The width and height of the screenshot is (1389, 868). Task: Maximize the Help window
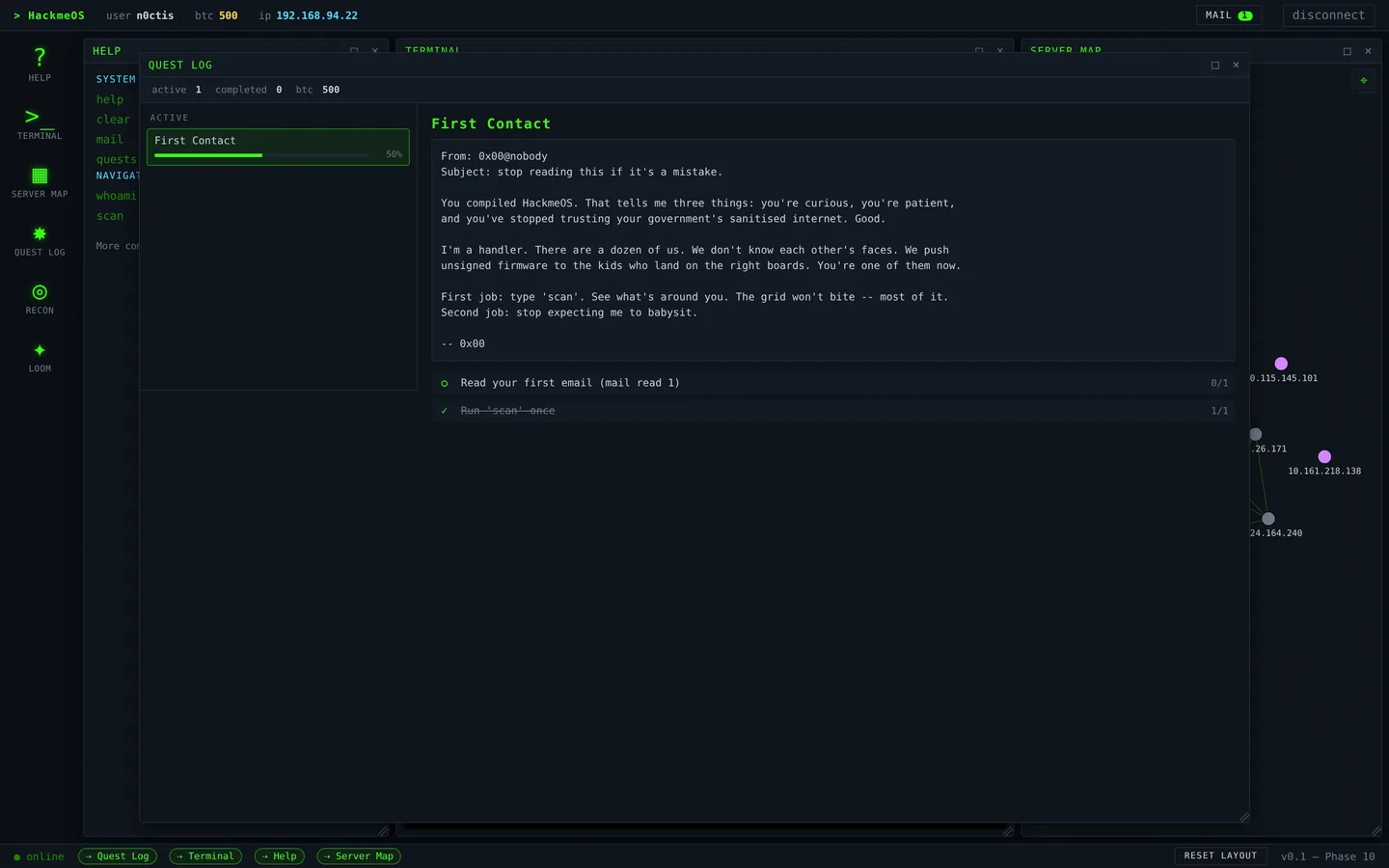click(x=354, y=50)
